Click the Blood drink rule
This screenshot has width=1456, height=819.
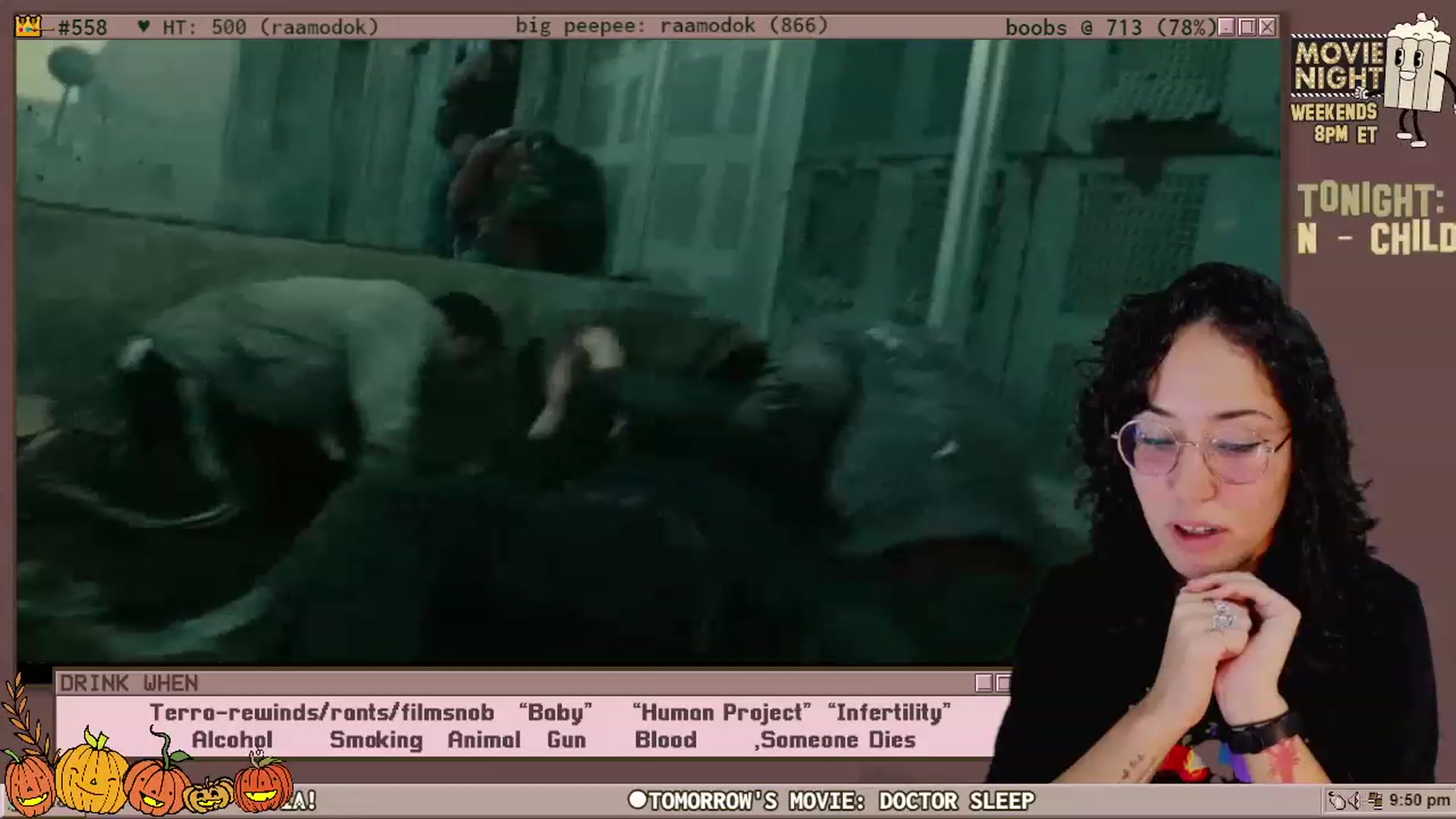[x=665, y=739]
